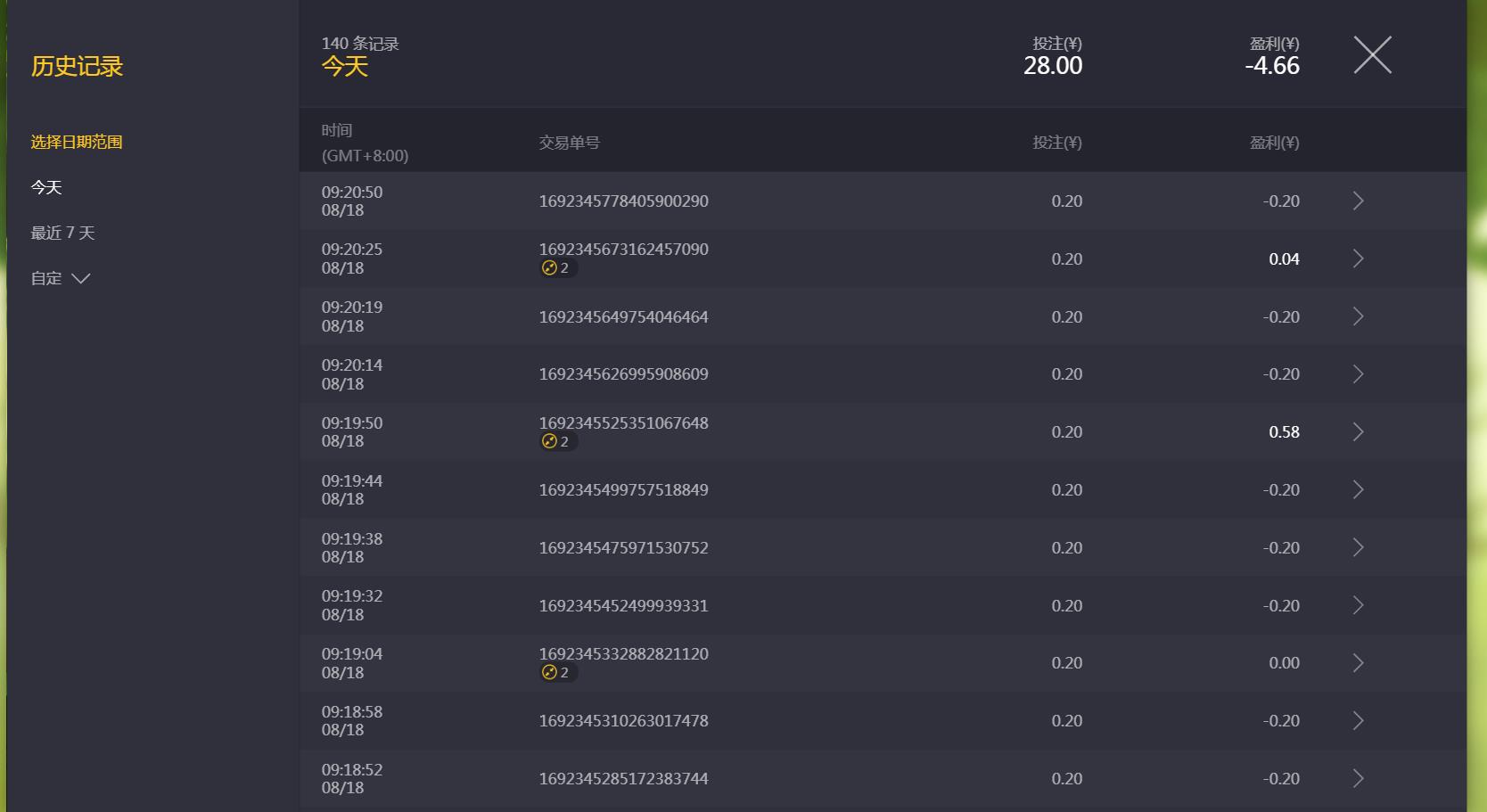Click transaction number 1692345778405900290

(623, 201)
